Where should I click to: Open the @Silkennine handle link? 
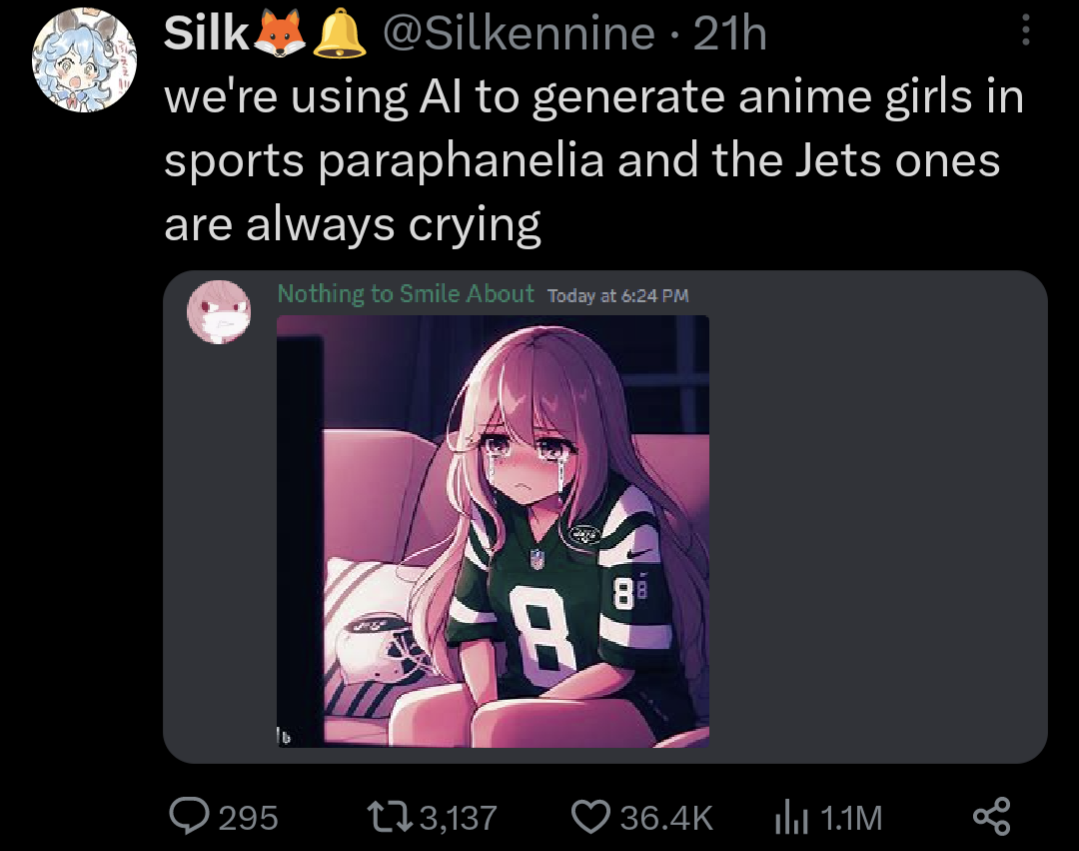(x=518, y=34)
